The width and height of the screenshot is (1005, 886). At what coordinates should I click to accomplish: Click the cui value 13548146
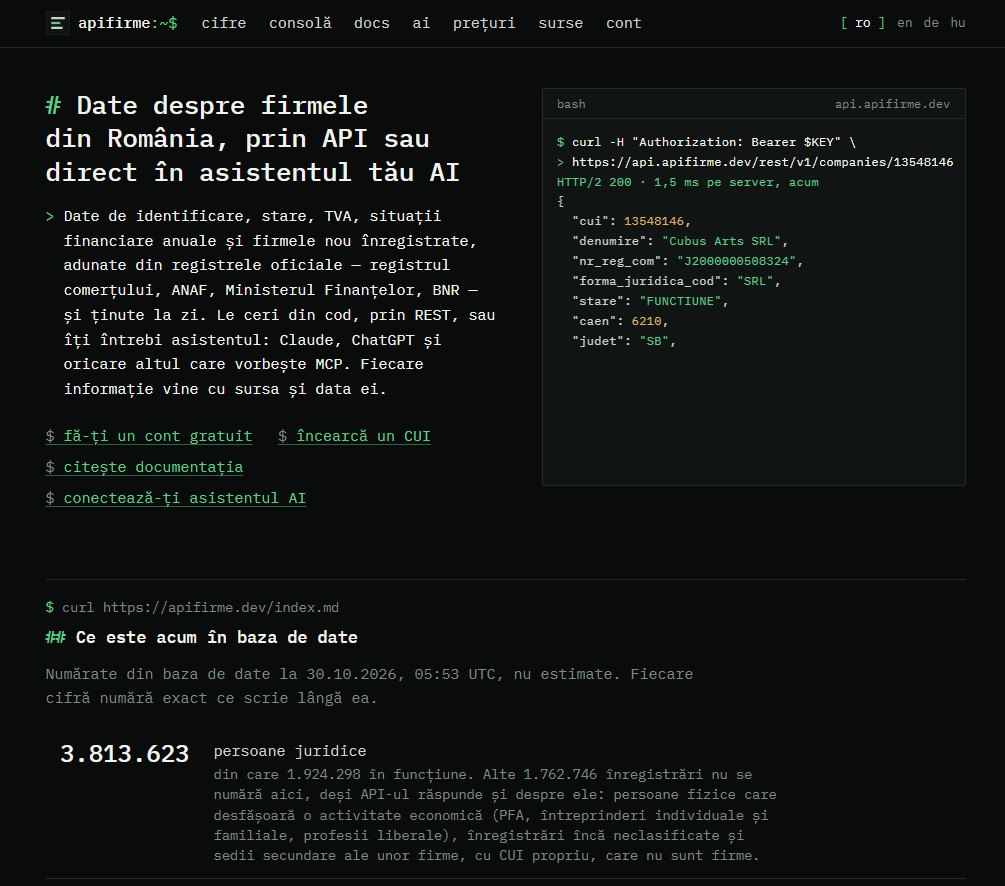[x=654, y=221]
